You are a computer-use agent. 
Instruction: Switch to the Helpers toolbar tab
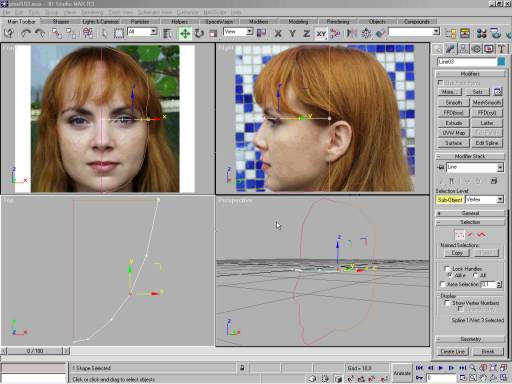180,22
